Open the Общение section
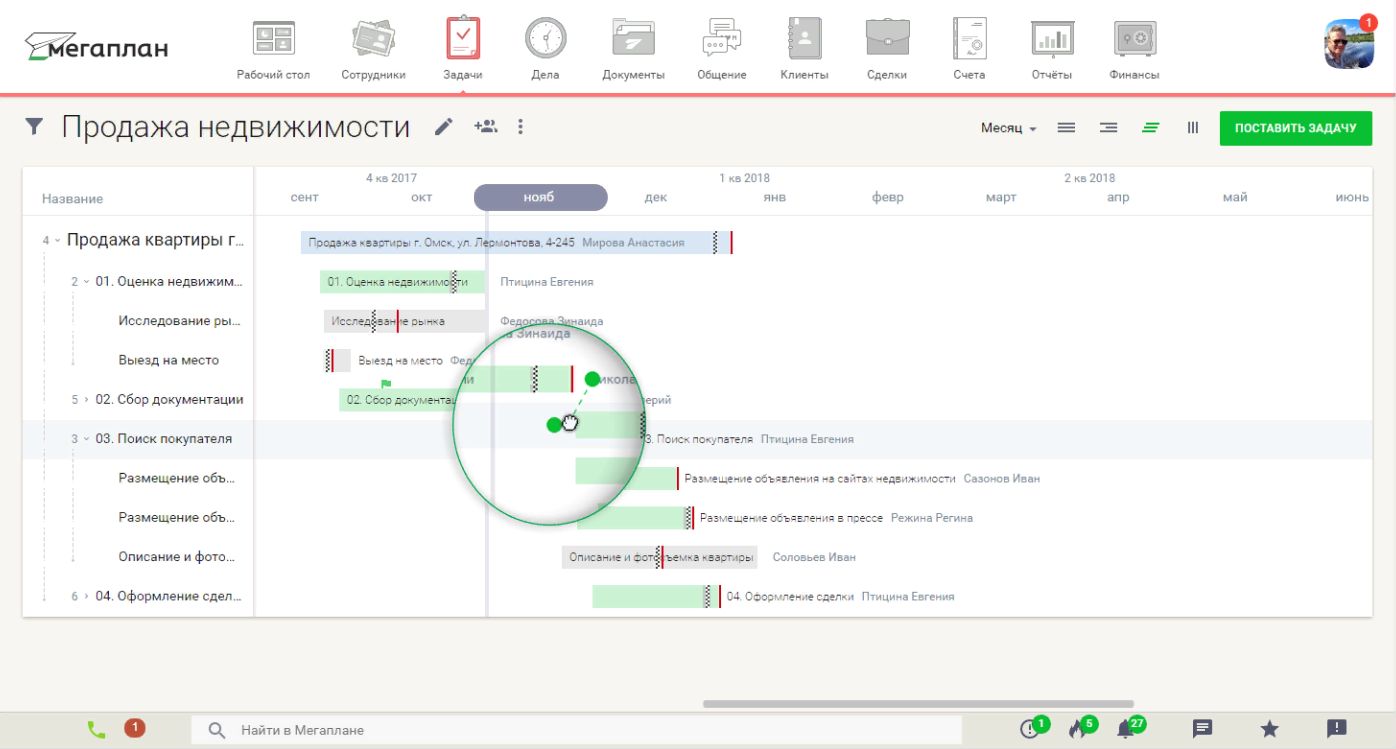 (x=722, y=49)
